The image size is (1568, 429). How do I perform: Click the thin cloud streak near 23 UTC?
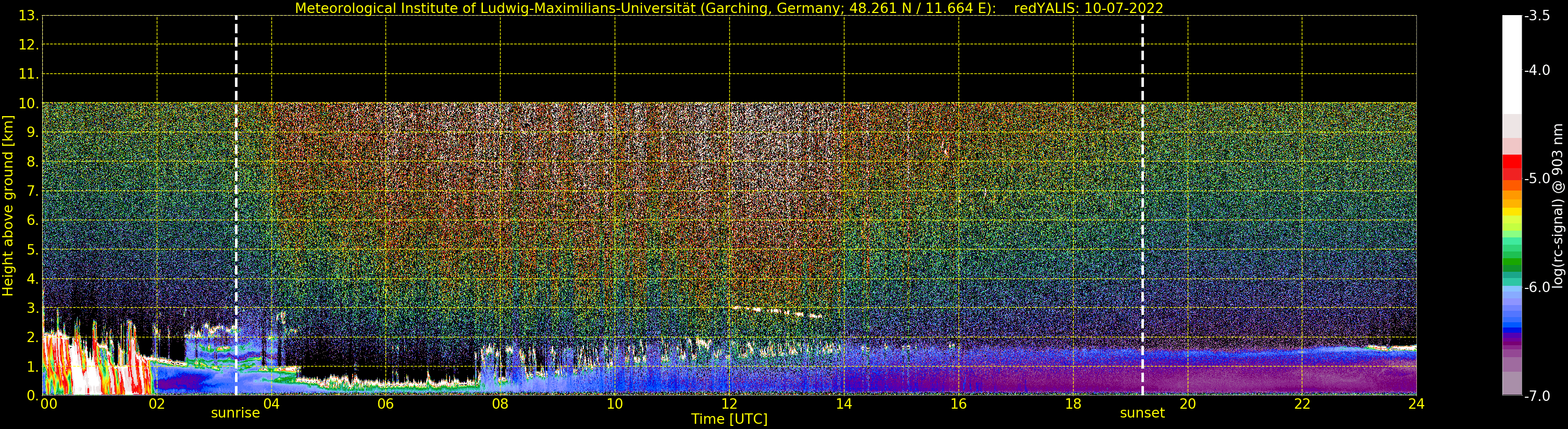[x=1392, y=348]
